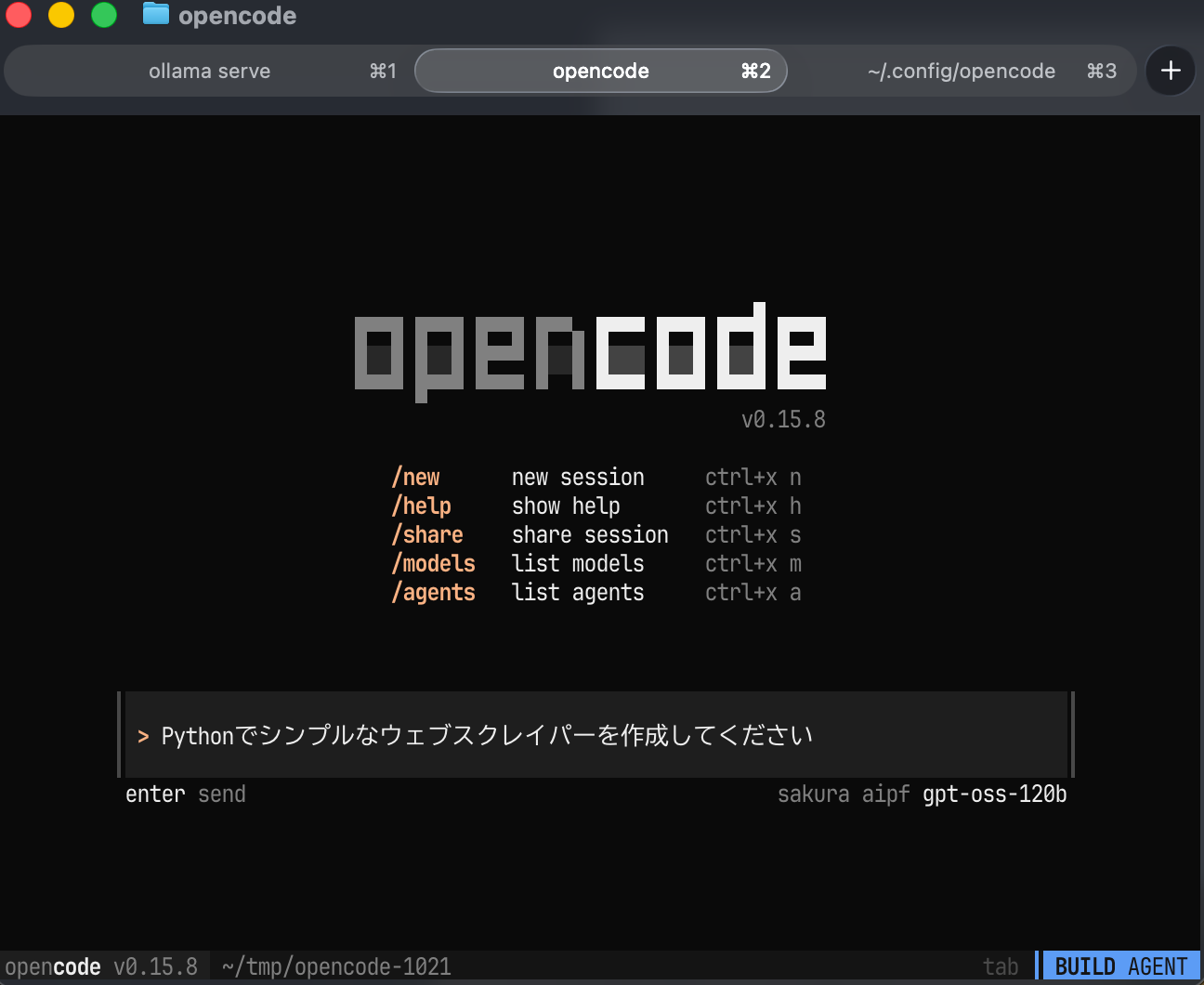Click the gpt-oss-120b model label
Image resolution: width=1204 pixels, height=985 pixels.
(x=994, y=795)
